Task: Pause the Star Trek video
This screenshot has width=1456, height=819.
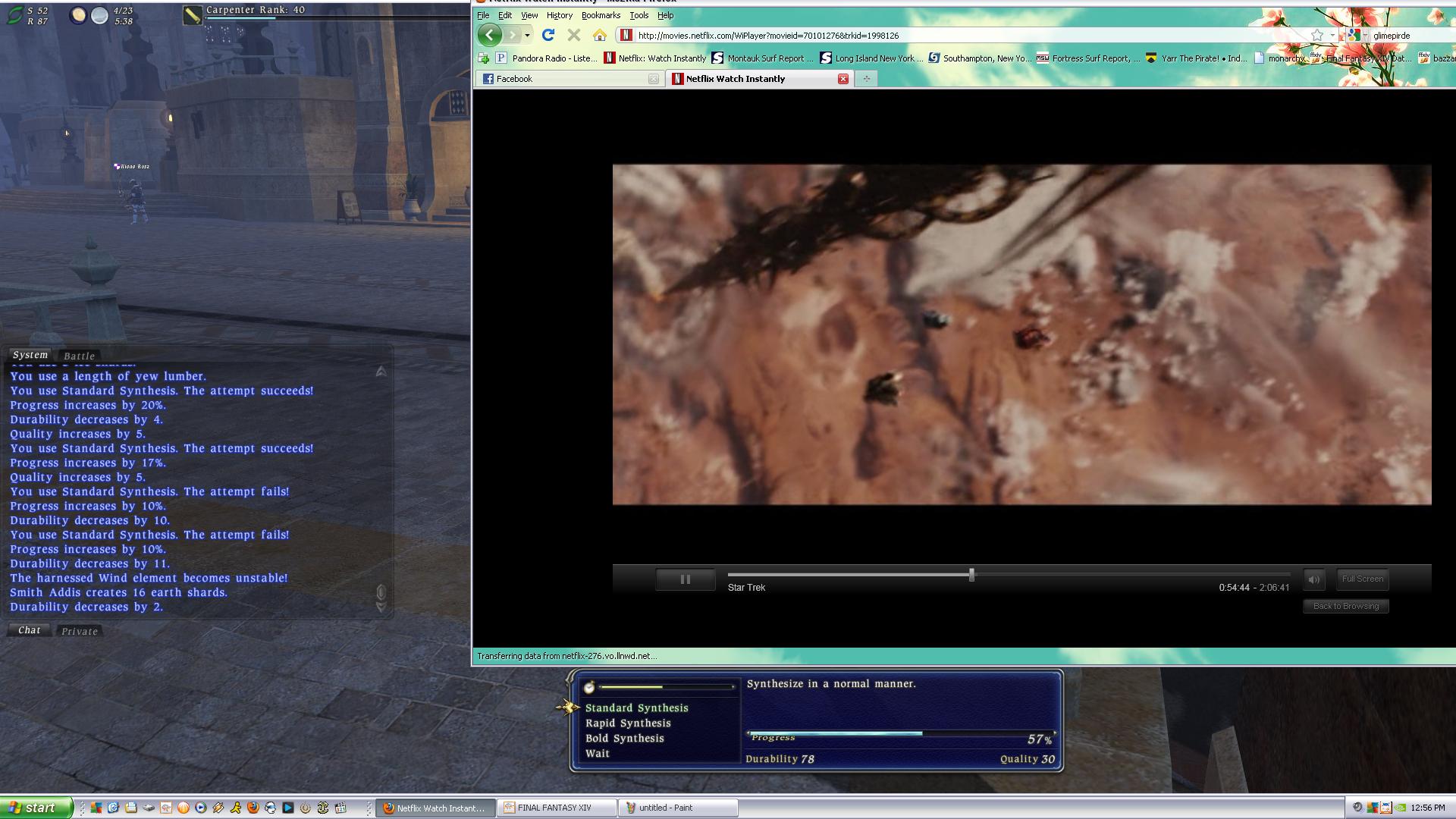Action: click(686, 579)
